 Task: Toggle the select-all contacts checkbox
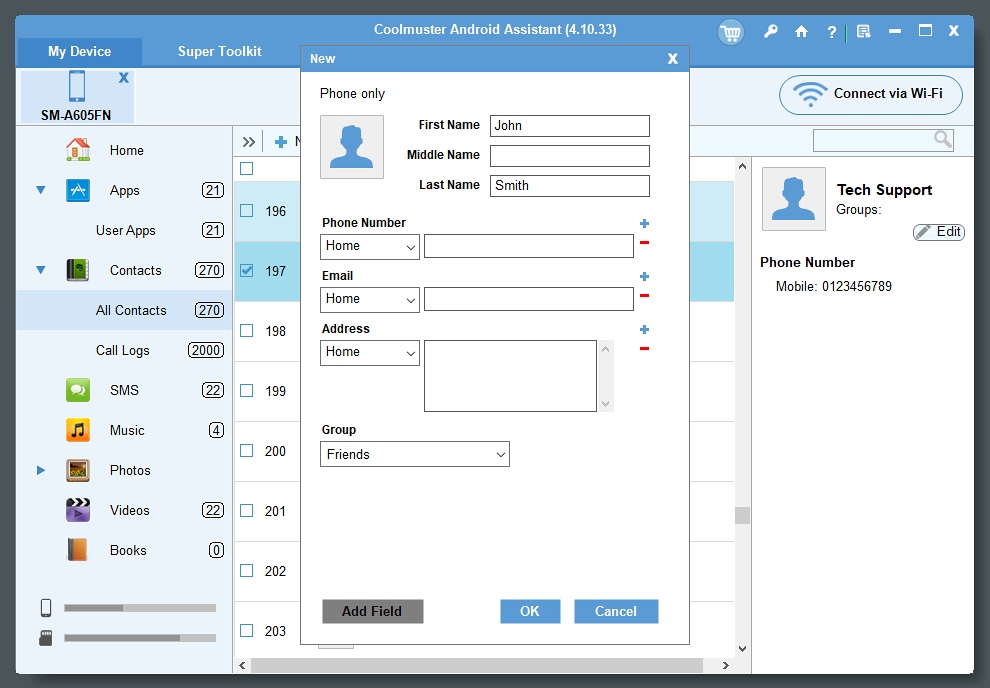(247, 169)
